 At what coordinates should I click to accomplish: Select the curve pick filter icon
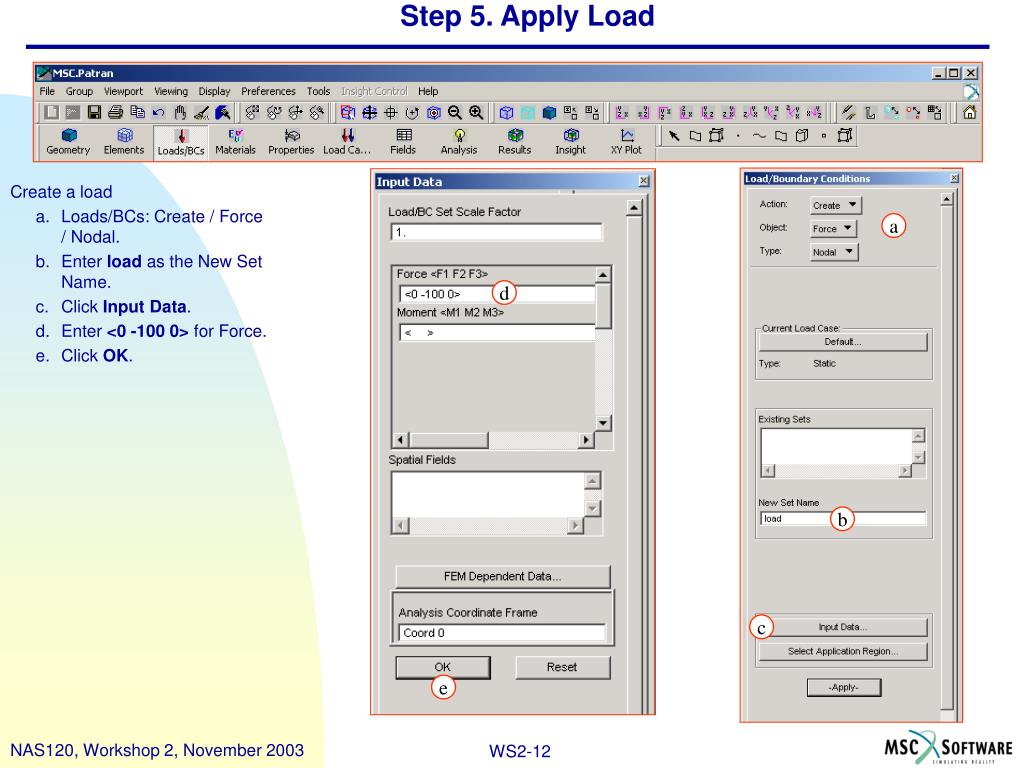pos(759,136)
